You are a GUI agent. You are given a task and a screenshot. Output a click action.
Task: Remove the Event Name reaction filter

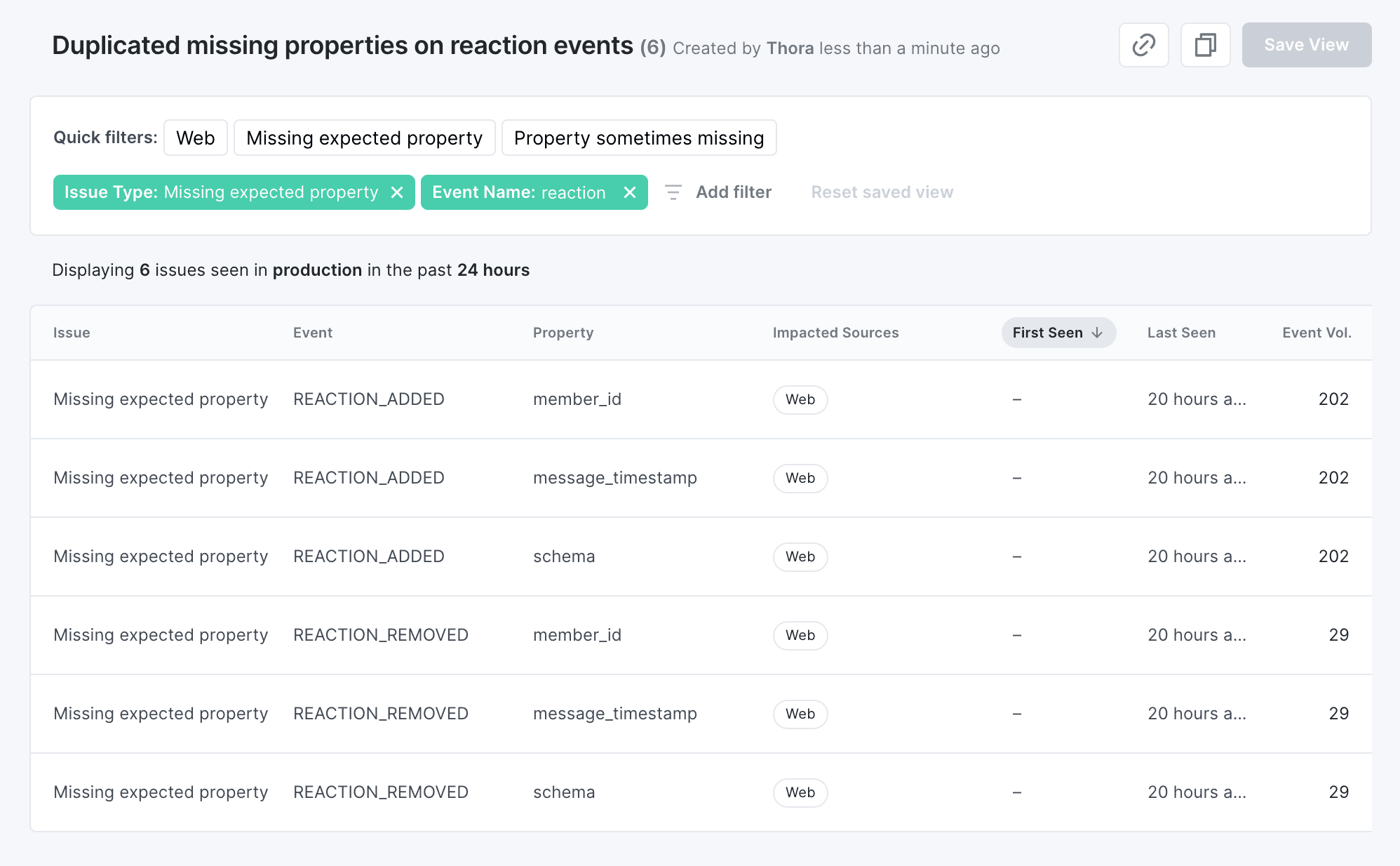[631, 191]
